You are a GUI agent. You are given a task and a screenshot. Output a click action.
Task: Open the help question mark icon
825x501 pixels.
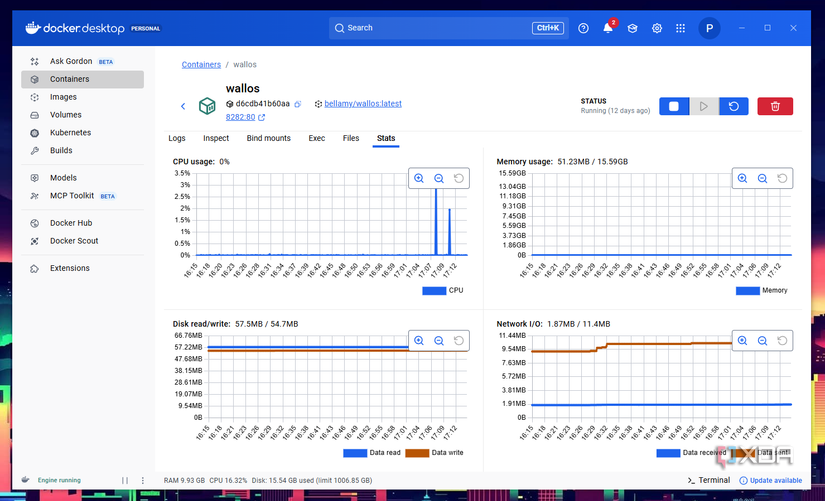(583, 28)
